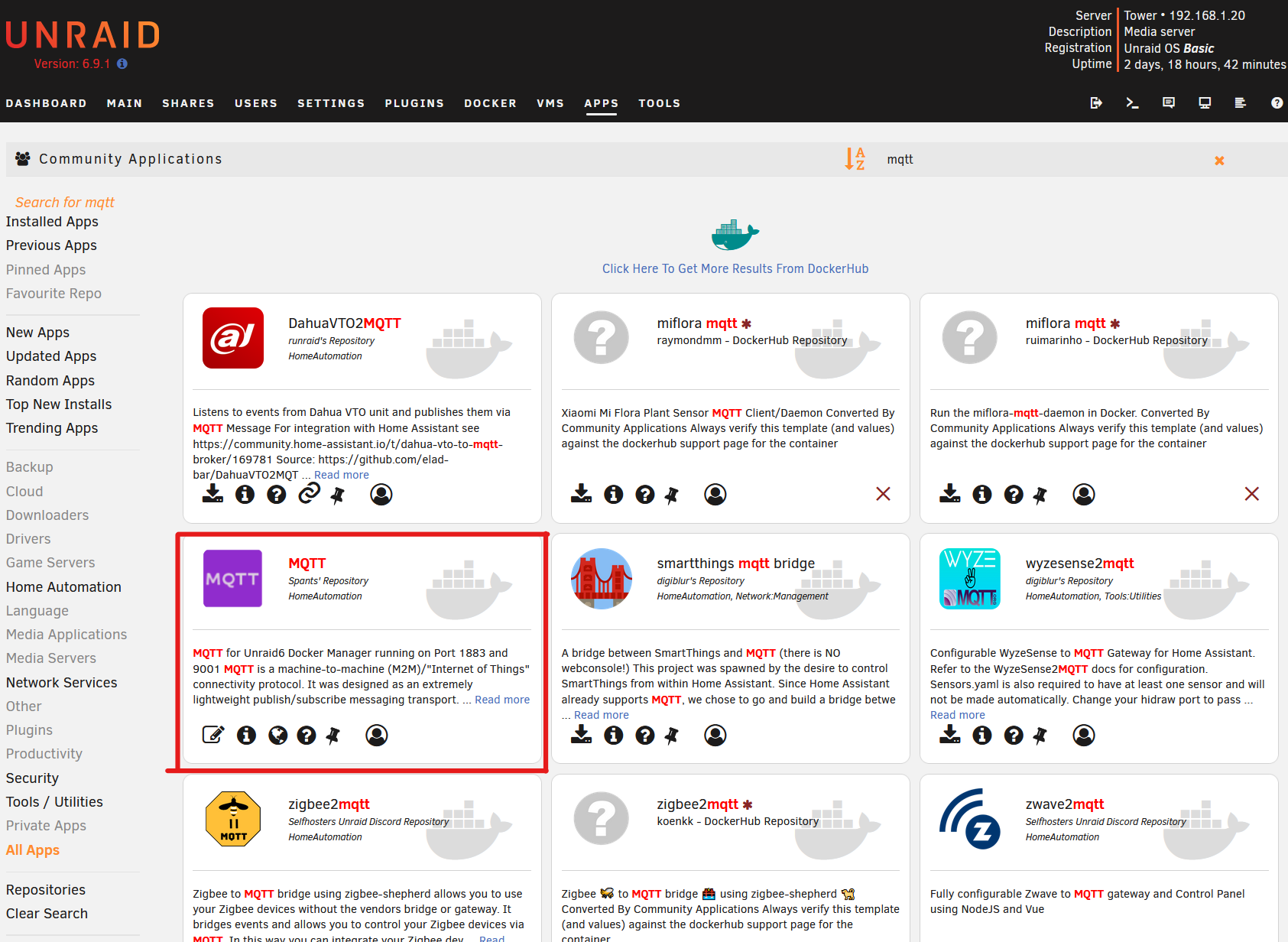Click the feedback icon in the top bar
This screenshot has width=1288, height=942.
[x=1169, y=102]
